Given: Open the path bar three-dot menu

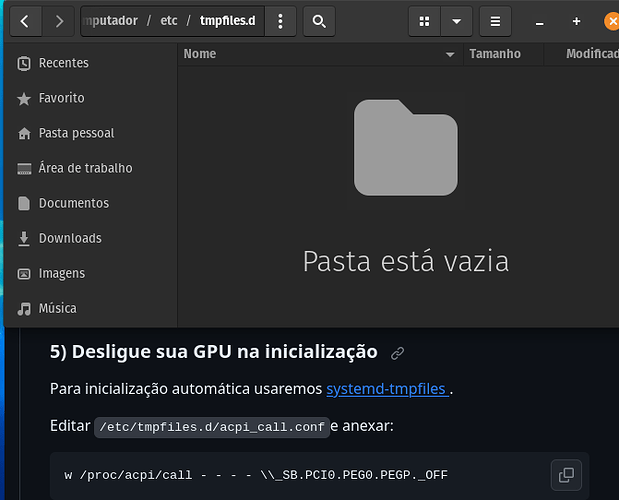Looking at the screenshot, I should coord(280,21).
